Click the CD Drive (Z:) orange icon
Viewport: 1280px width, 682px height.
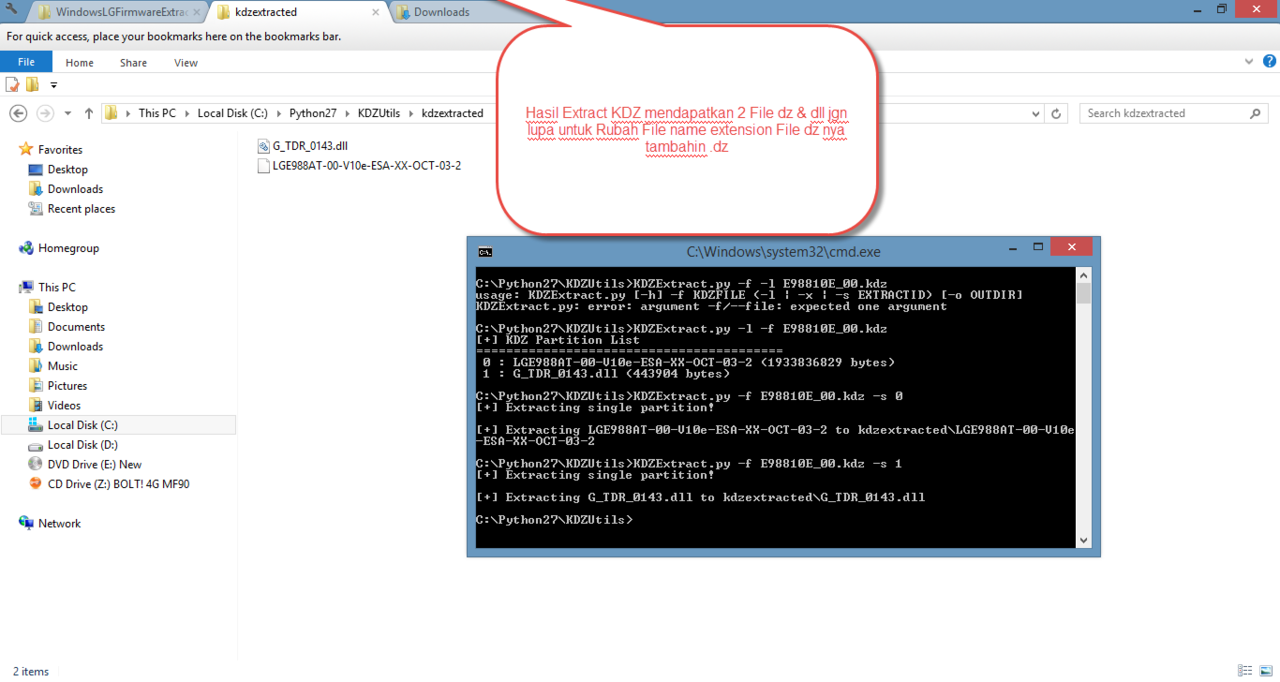tap(36, 484)
